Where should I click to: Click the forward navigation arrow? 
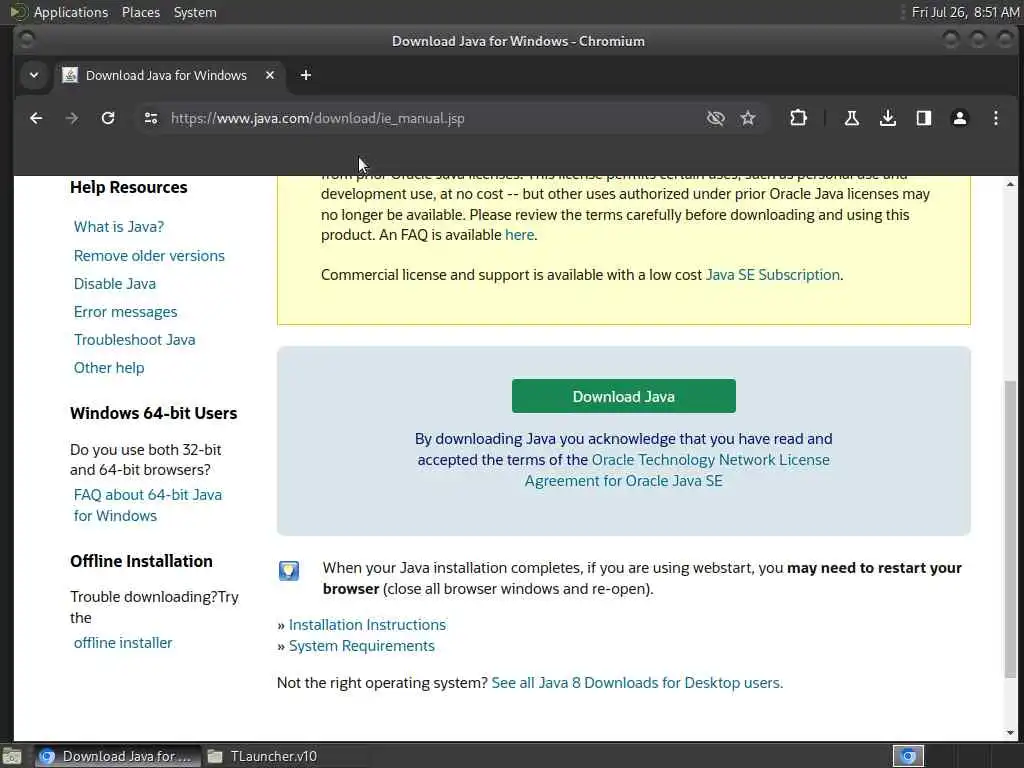[72, 118]
